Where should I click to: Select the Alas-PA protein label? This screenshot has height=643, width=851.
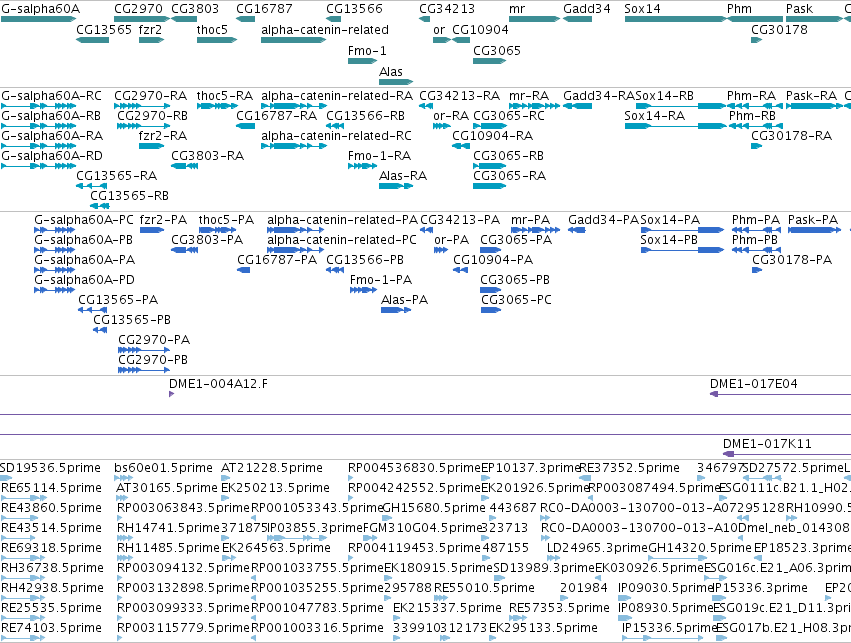coord(404,300)
